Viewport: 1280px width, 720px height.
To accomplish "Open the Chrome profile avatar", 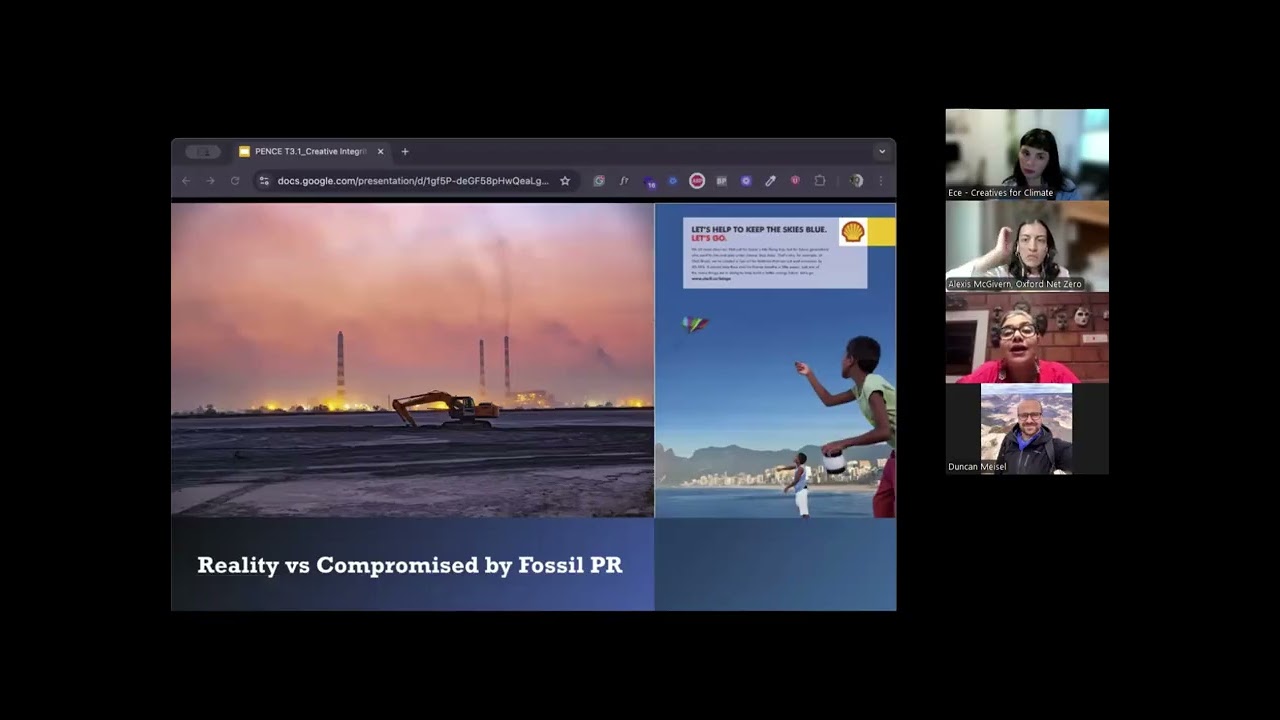I will [856, 181].
